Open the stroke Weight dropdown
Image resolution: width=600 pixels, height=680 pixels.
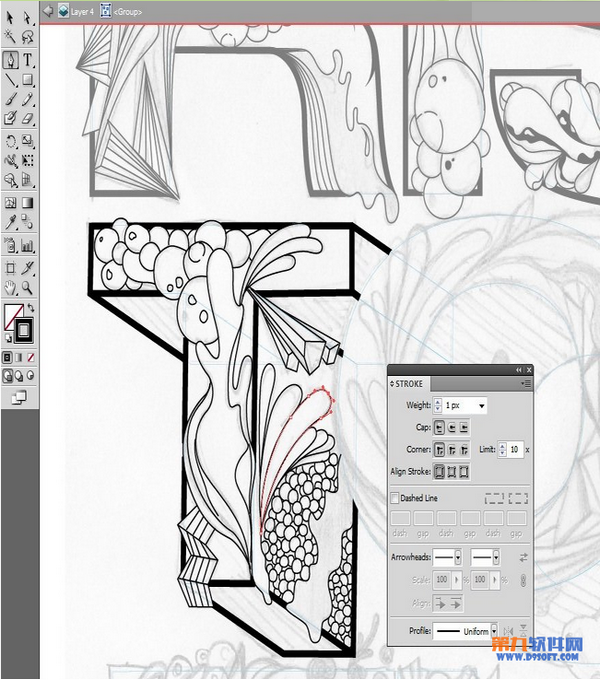481,406
